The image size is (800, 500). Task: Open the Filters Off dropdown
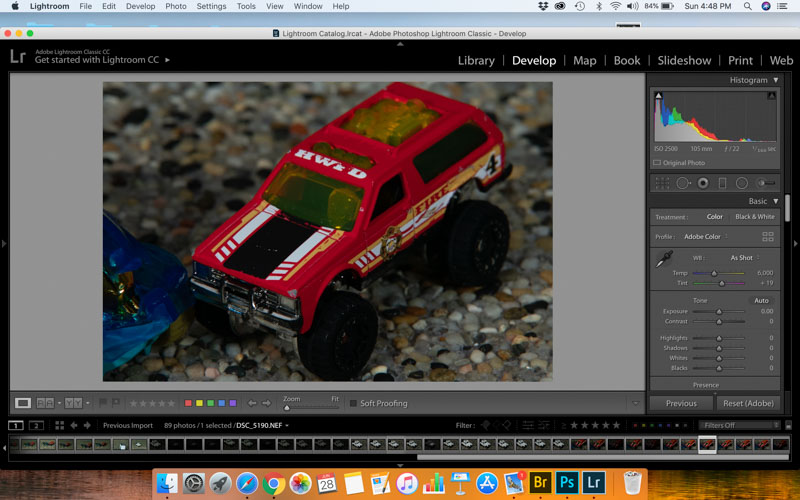click(739, 425)
